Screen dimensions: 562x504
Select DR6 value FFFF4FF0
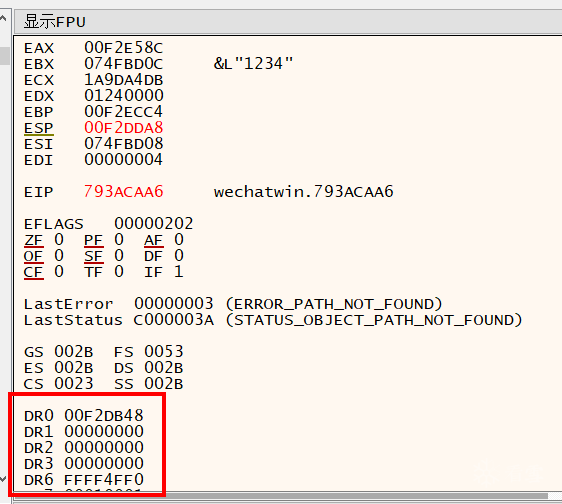(x=104, y=480)
